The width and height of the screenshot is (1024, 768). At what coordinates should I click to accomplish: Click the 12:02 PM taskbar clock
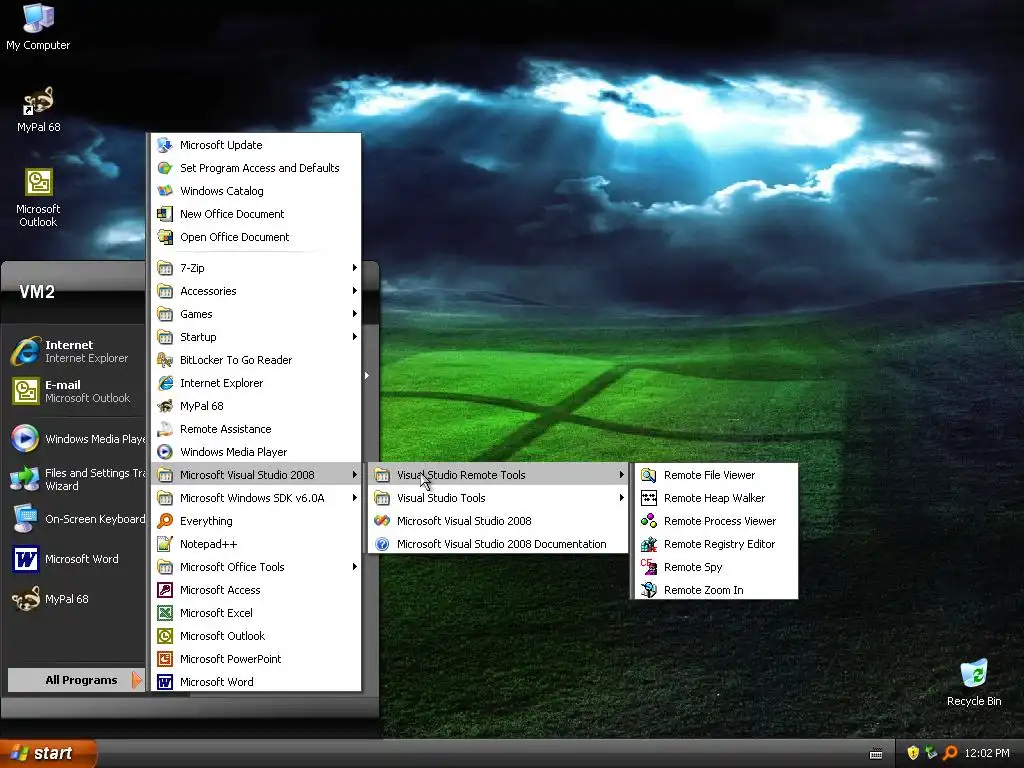pos(987,753)
